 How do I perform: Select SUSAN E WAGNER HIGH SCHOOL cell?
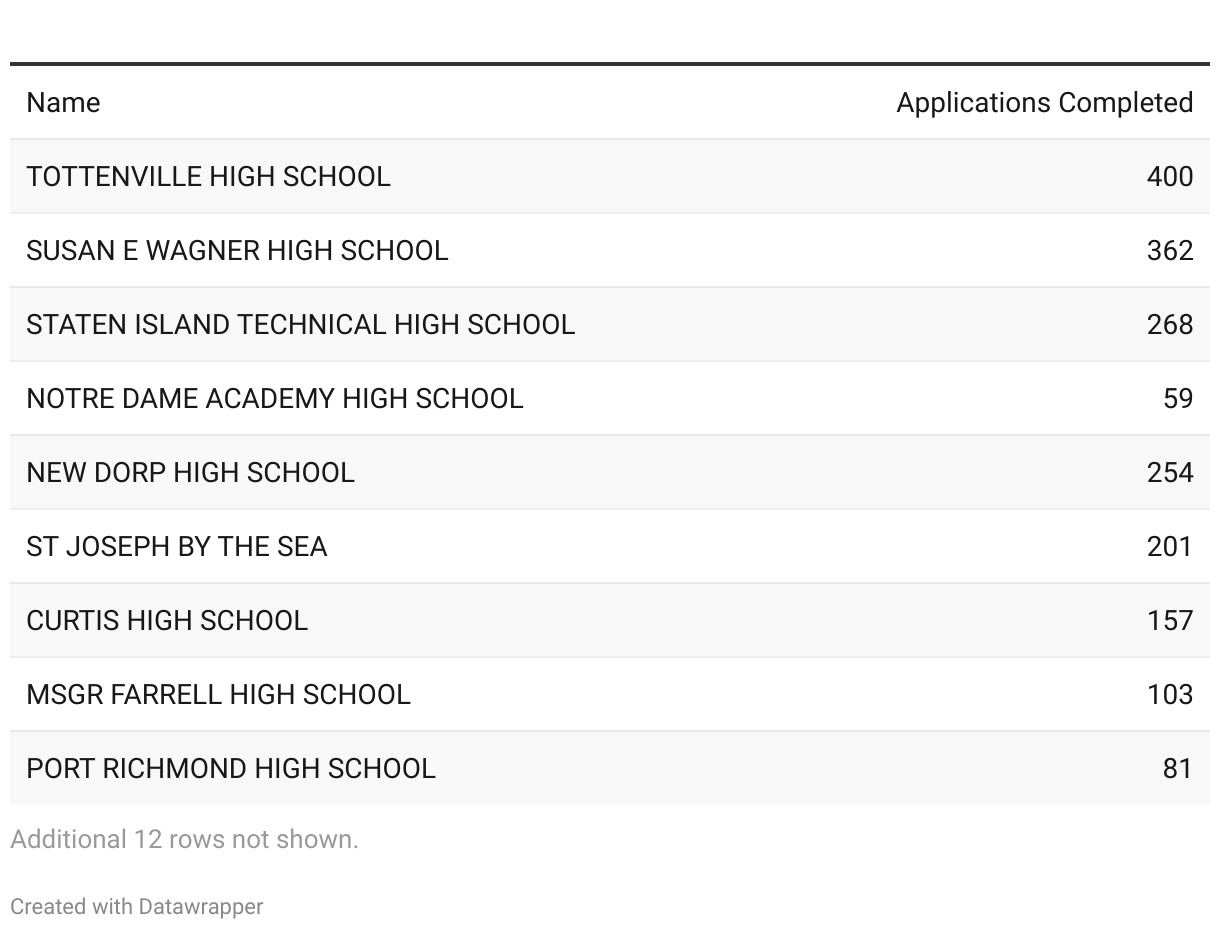tap(237, 251)
